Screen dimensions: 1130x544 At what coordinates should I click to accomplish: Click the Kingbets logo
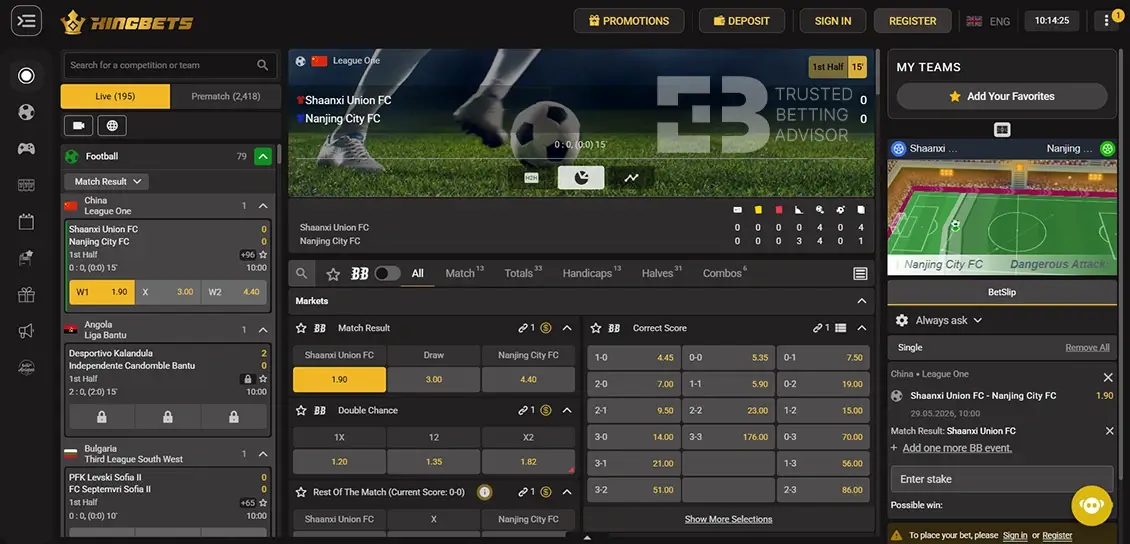click(x=127, y=22)
